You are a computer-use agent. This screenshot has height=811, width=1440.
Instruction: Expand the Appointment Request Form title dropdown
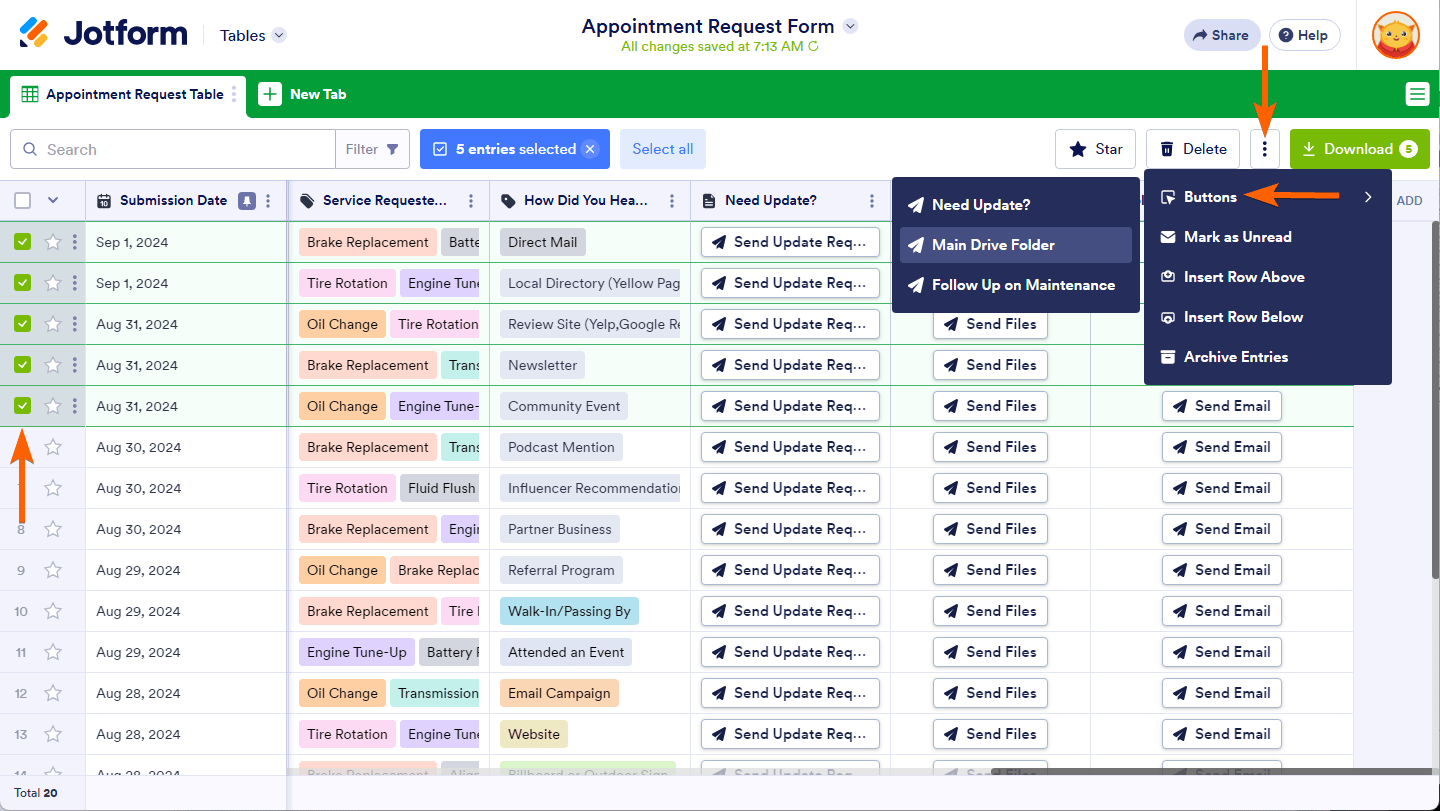pos(850,26)
